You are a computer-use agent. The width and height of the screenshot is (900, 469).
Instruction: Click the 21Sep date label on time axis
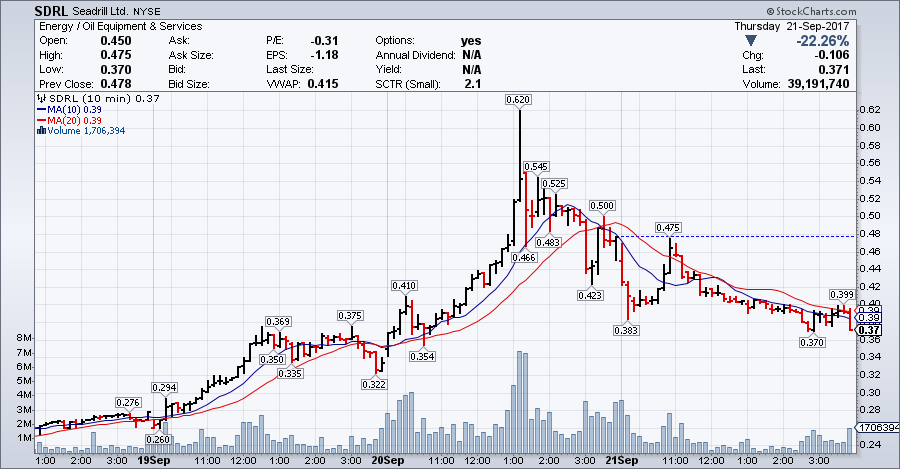click(x=621, y=461)
